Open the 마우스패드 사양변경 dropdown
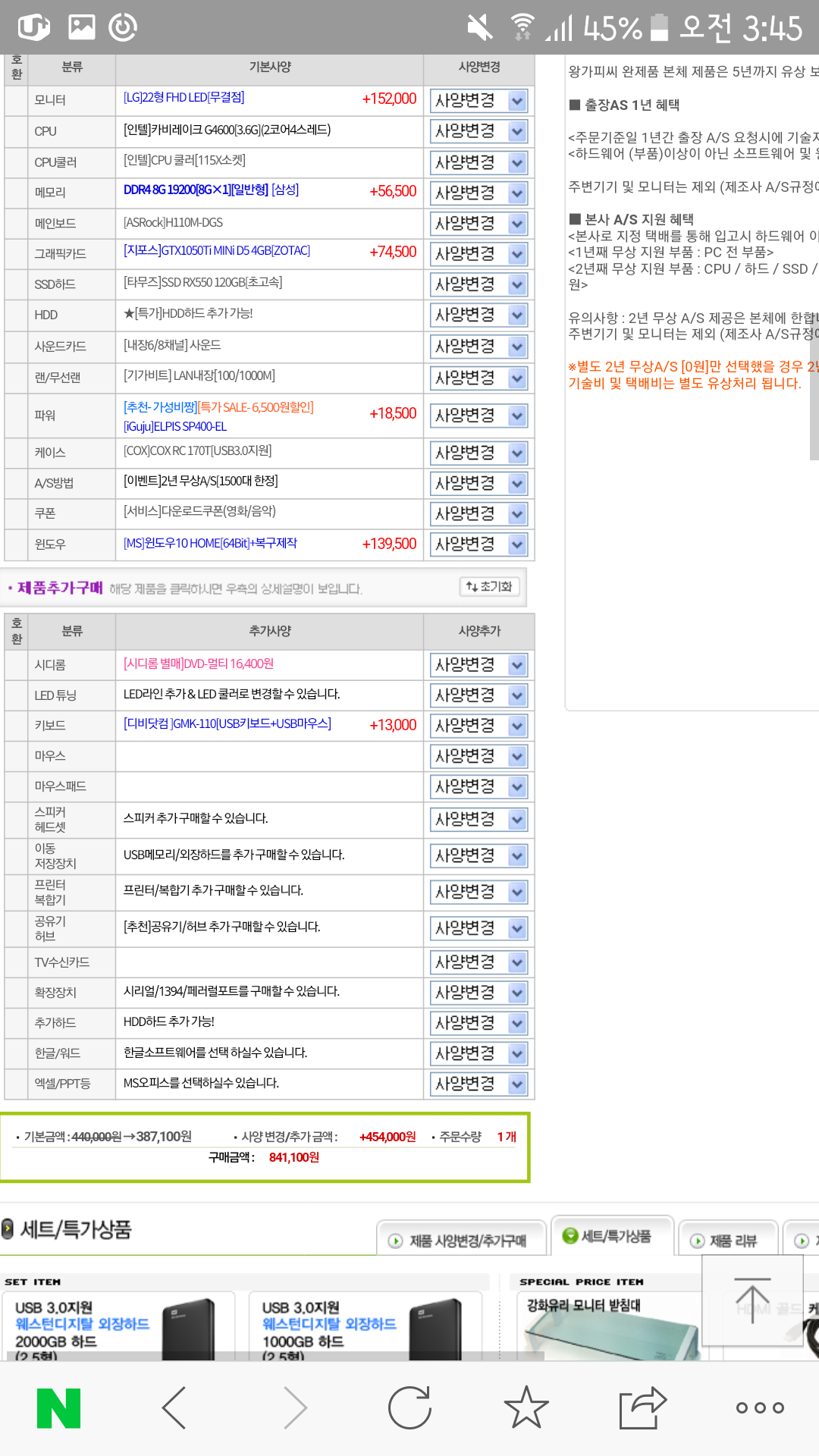The width and height of the screenshot is (819, 1456). (x=479, y=786)
